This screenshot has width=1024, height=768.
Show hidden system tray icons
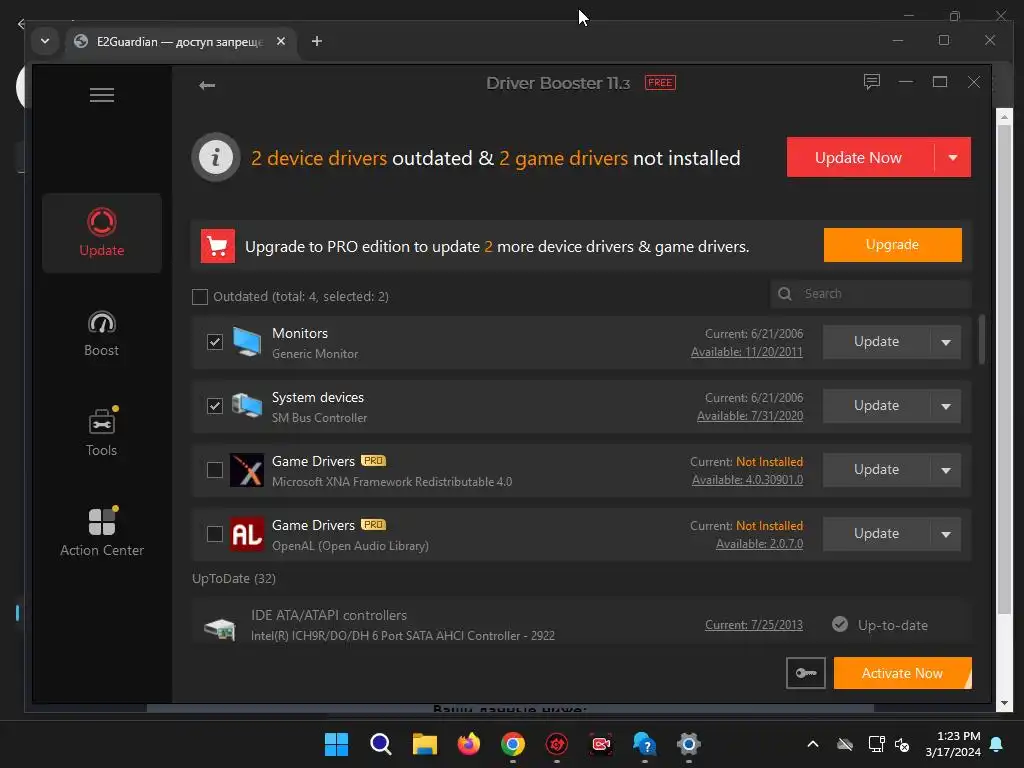(x=812, y=744)
